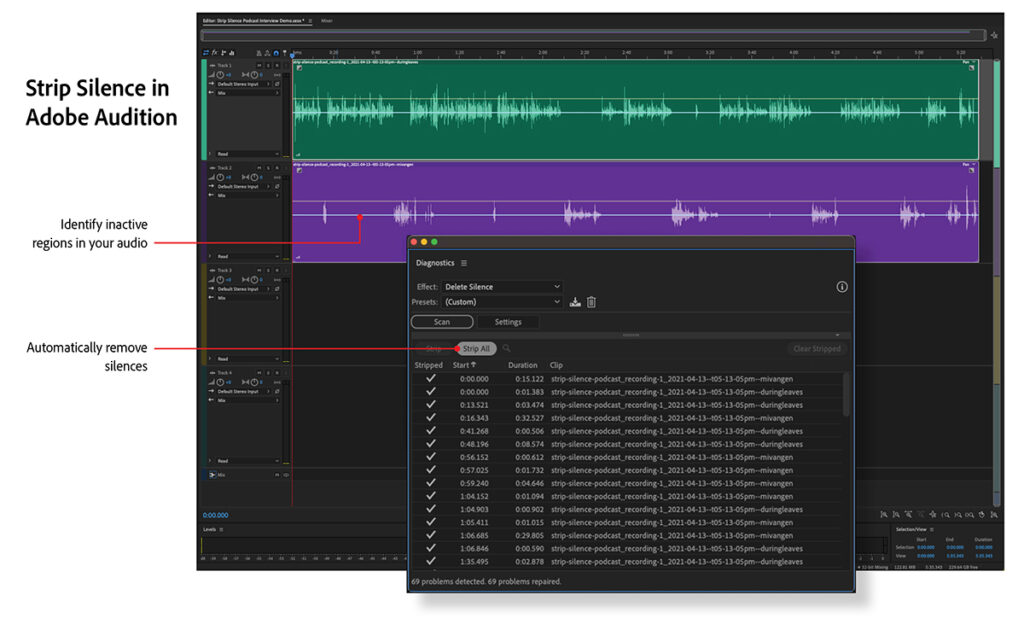Open Track 1 Default Stereo Input dropdown
Screen dimensions: 1024x618
click(244, 84)
